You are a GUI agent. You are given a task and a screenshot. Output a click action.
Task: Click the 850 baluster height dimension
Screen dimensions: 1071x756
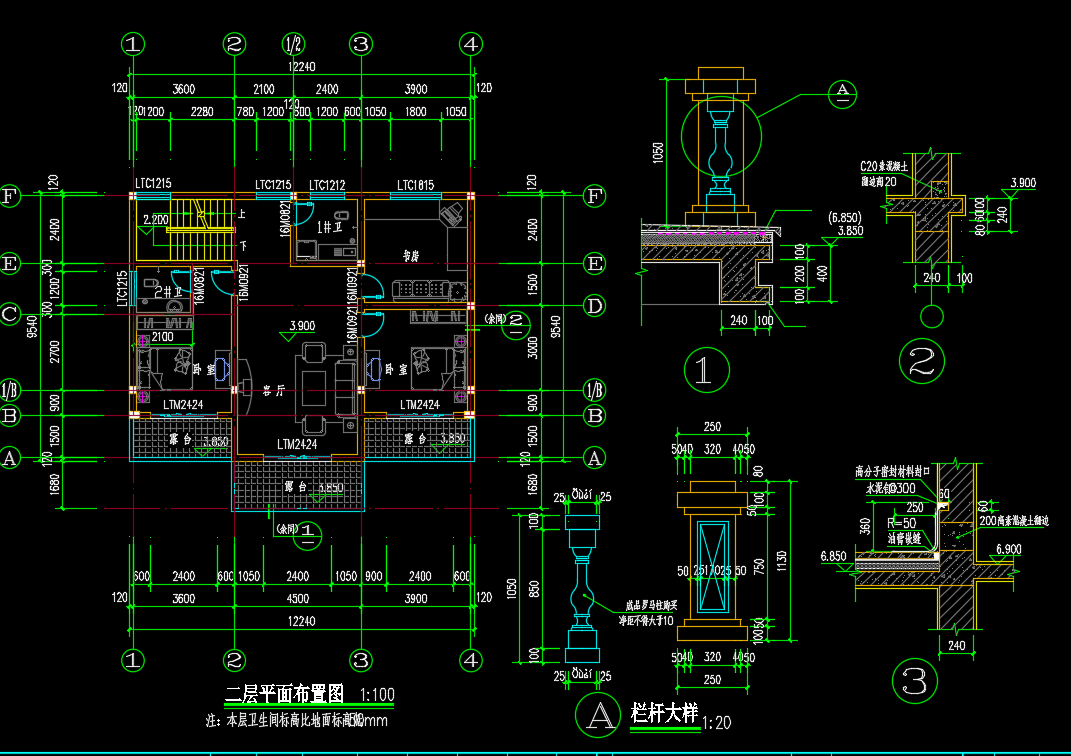pyautogui.click(x=534, y=589)
